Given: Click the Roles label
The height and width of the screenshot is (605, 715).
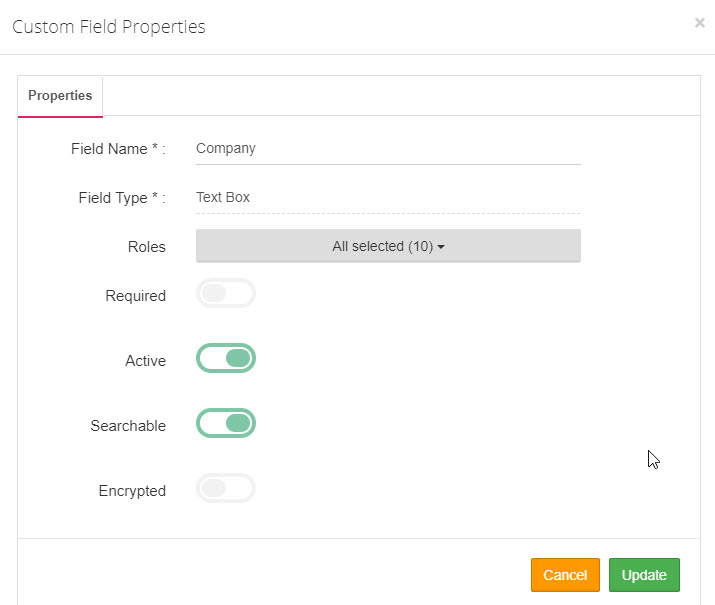Looking at the screenshot, I should tap(146, 247).
